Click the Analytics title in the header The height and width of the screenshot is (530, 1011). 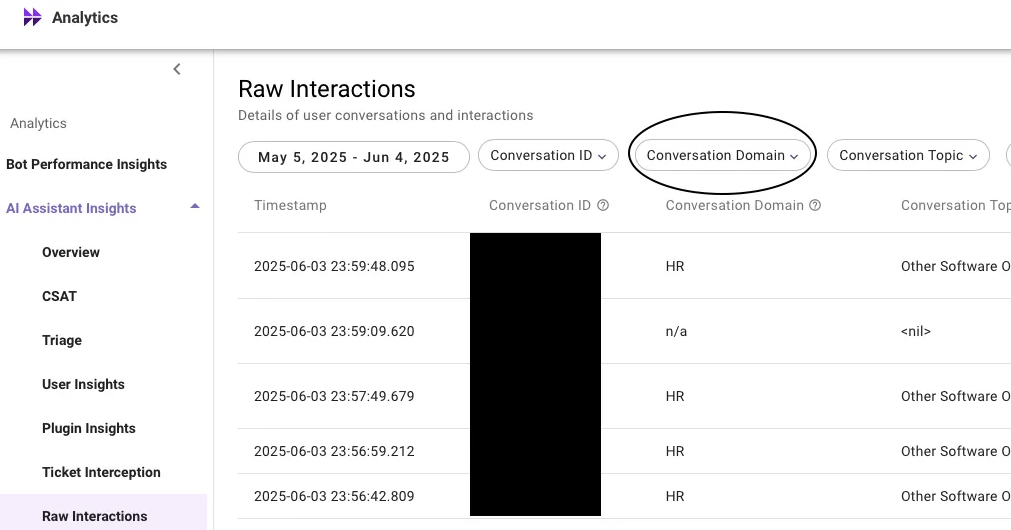(85, 18)
